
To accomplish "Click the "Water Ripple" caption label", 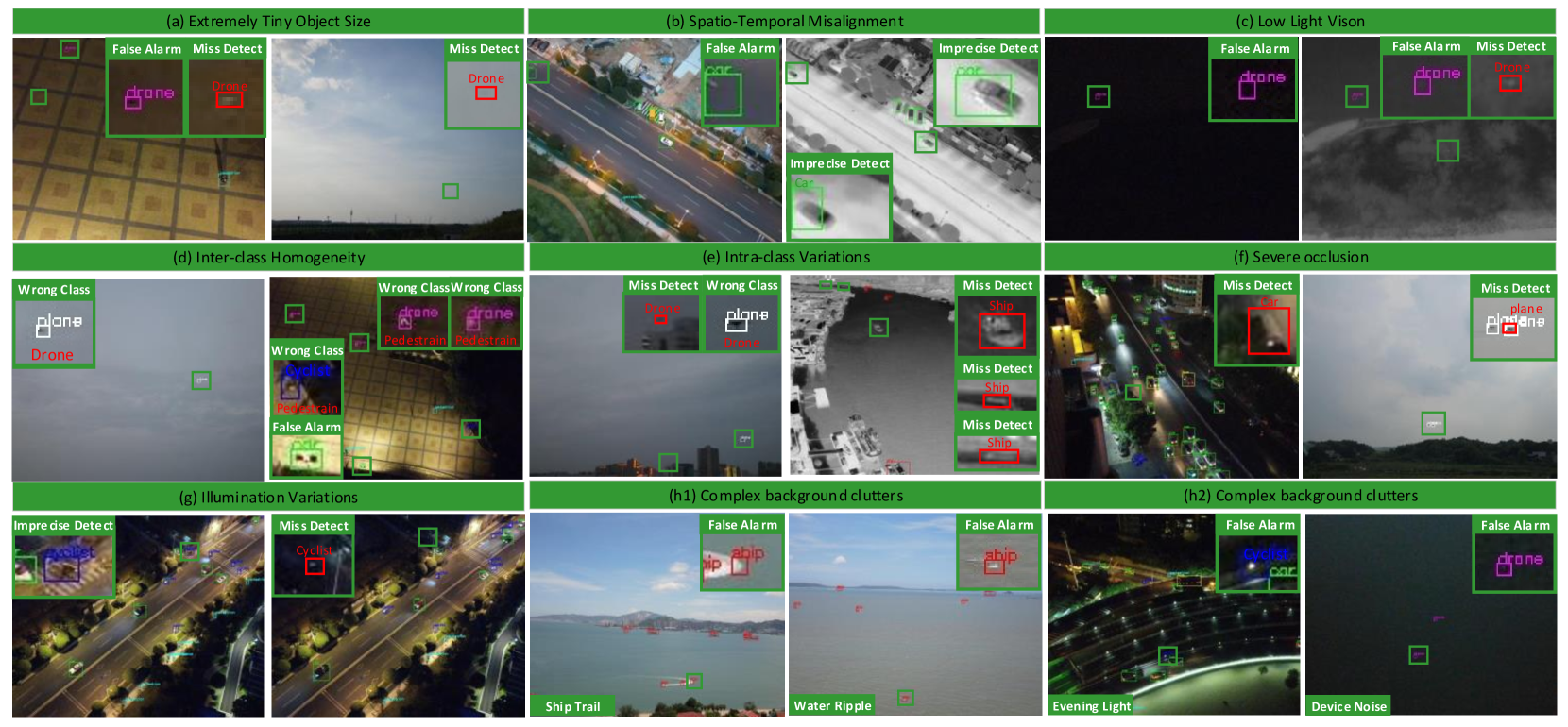I will 832,705.
